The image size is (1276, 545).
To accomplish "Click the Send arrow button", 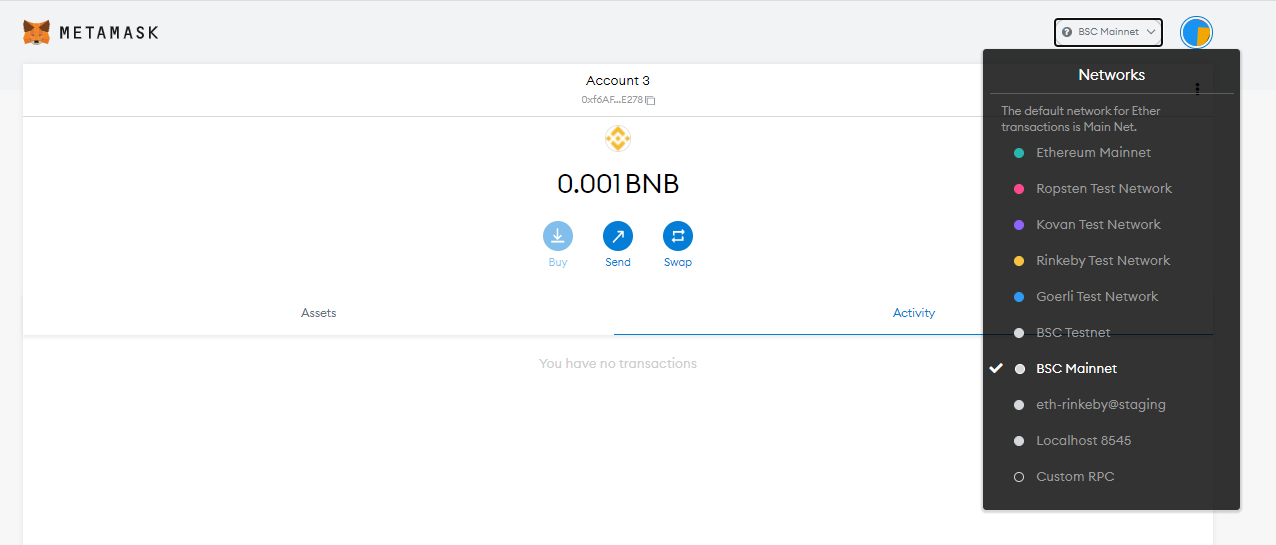I will click(x=618, y=236).
